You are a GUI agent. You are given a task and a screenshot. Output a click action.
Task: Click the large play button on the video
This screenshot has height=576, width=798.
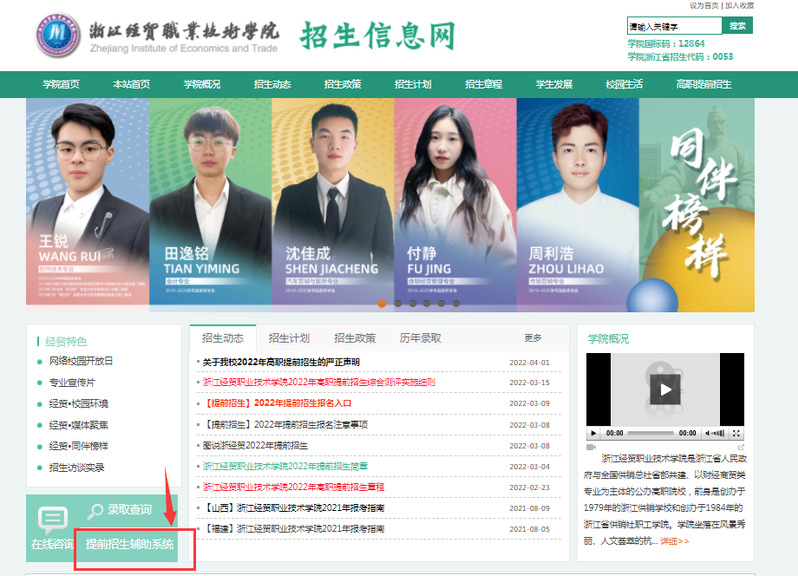pyautogui.click(x=663, y=389)
